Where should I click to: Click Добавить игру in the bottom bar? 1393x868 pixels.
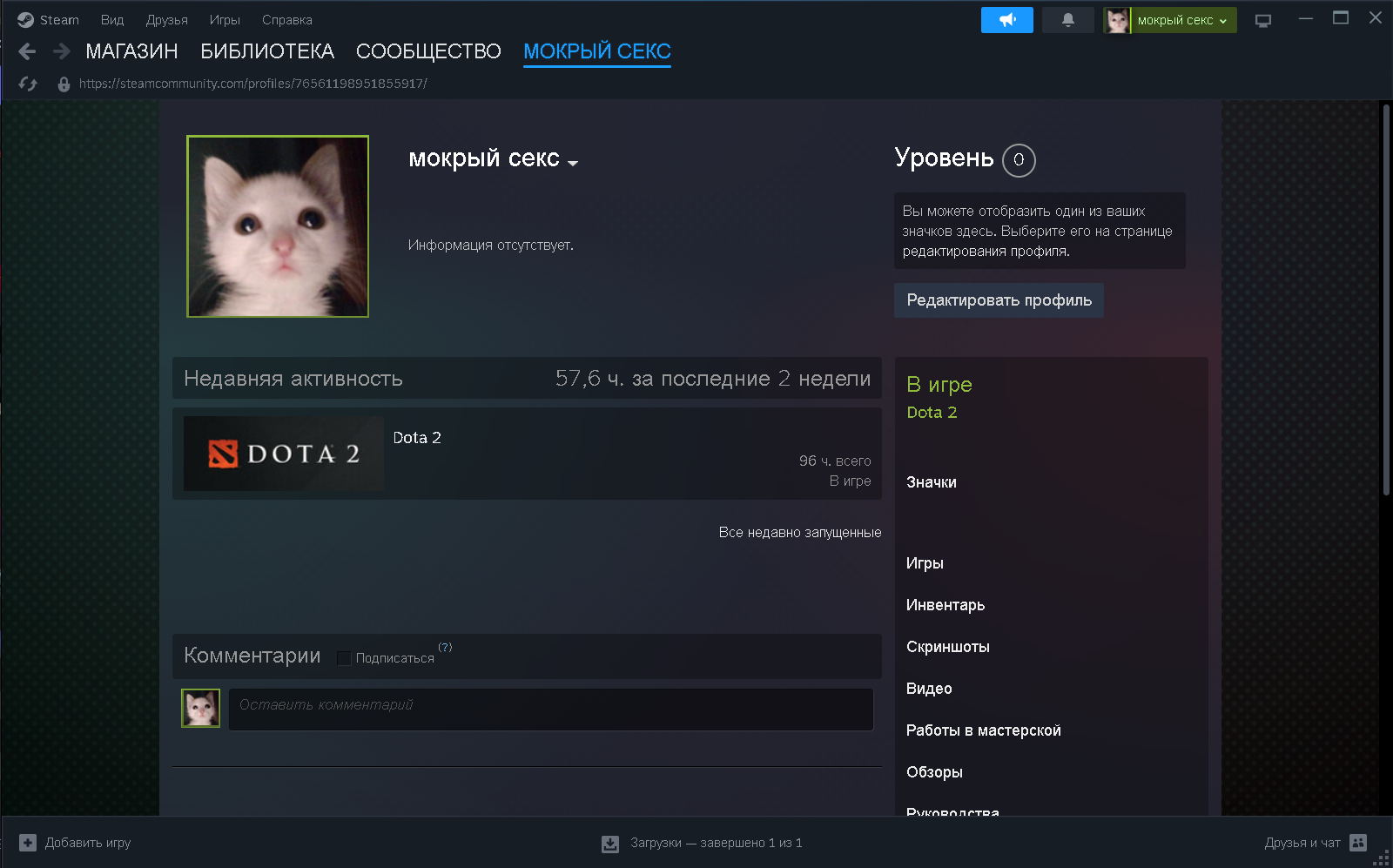88,843
